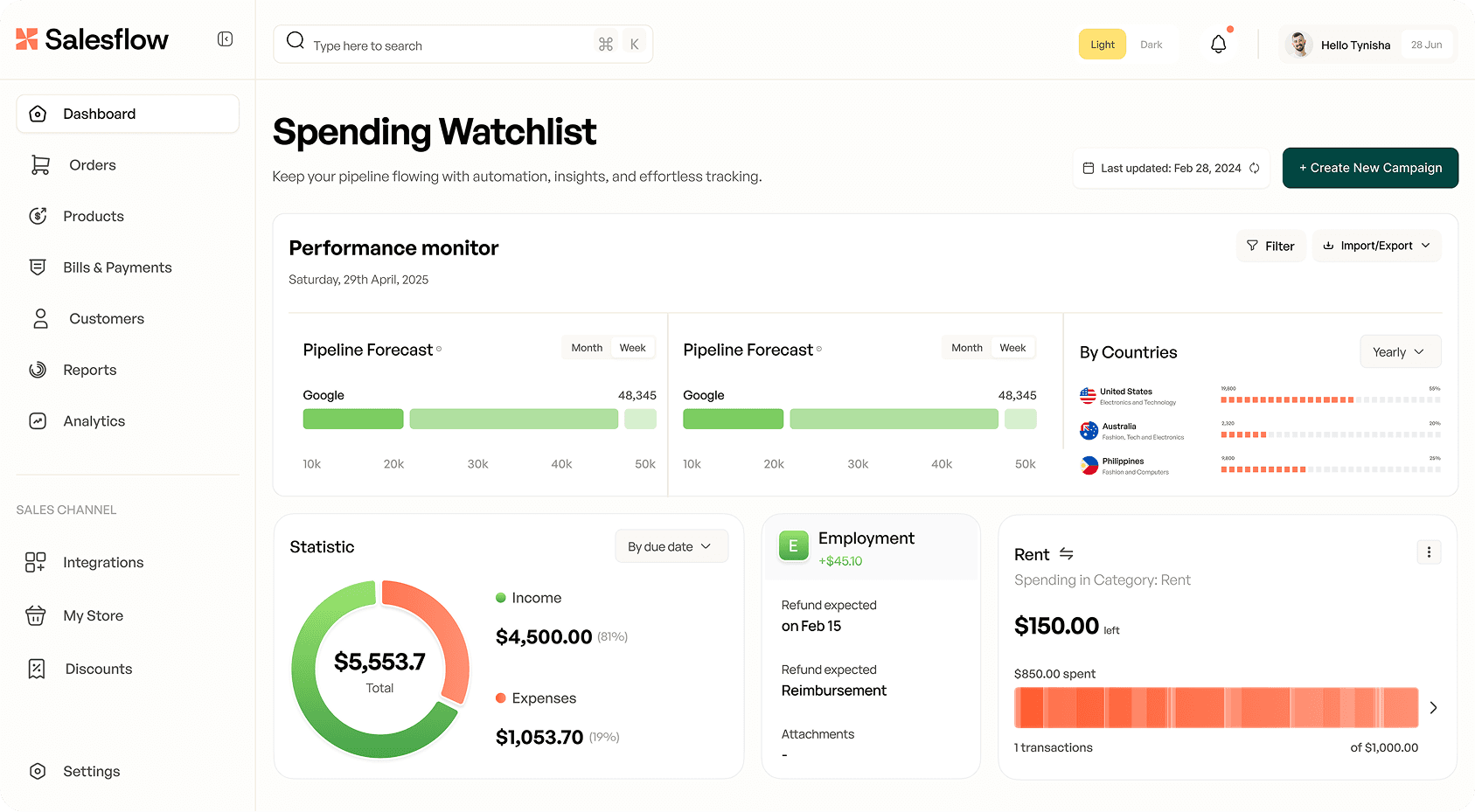Switch to Light theme
Image resolution: width=1475 pixels, height=812 pixels.
(x=1102, y=45)
